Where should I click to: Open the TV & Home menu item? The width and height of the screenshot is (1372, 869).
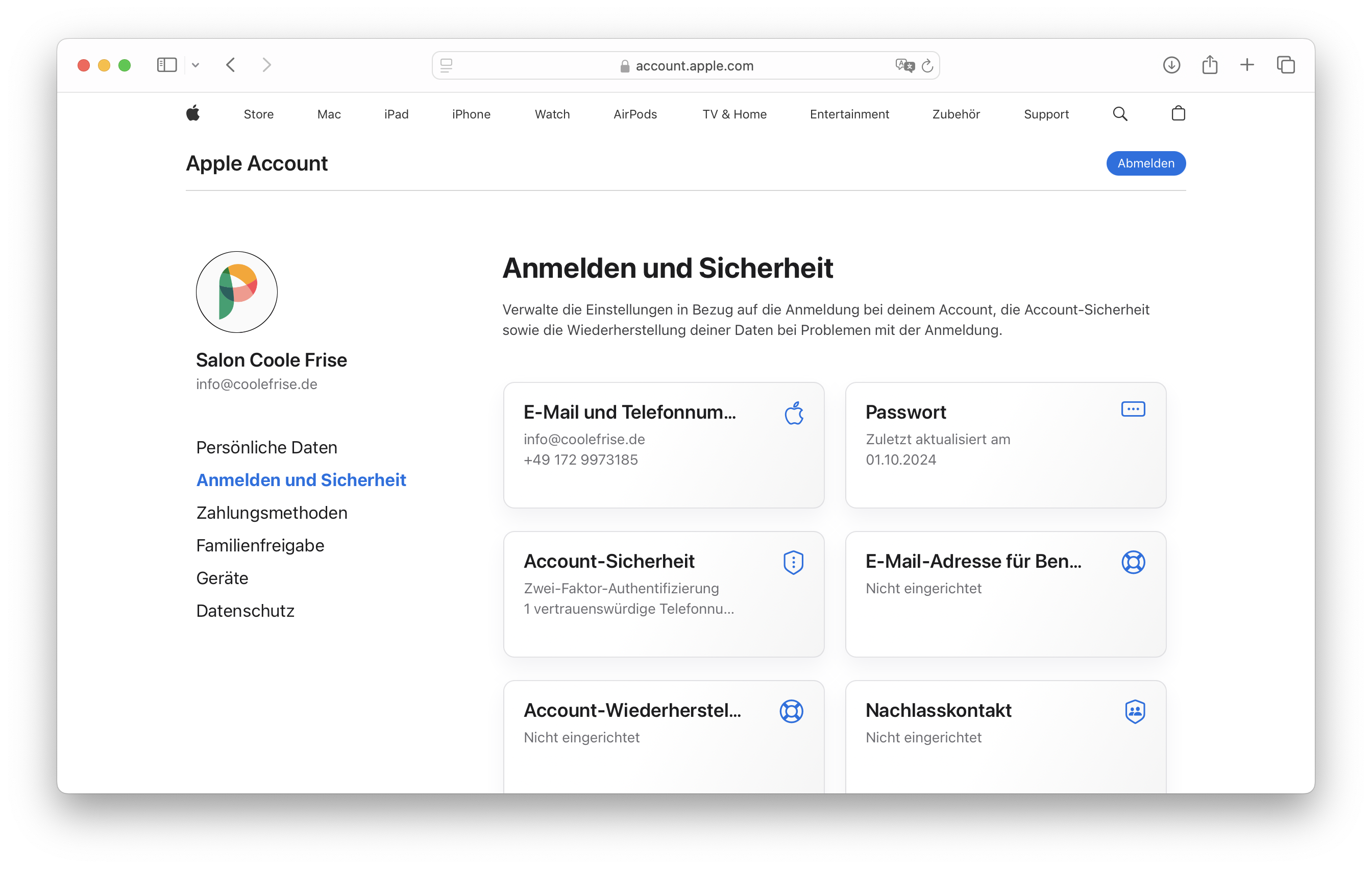[734, 114]
